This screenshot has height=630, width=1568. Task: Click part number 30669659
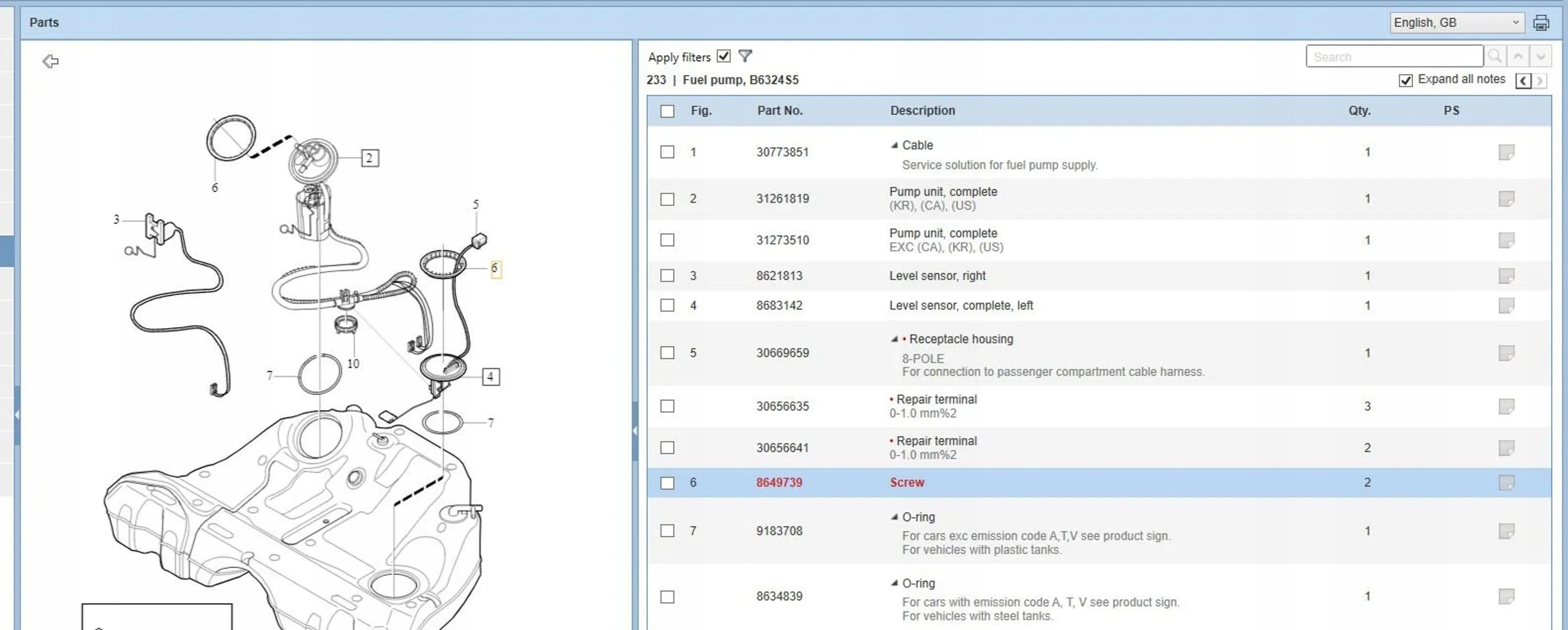(783, 353)
